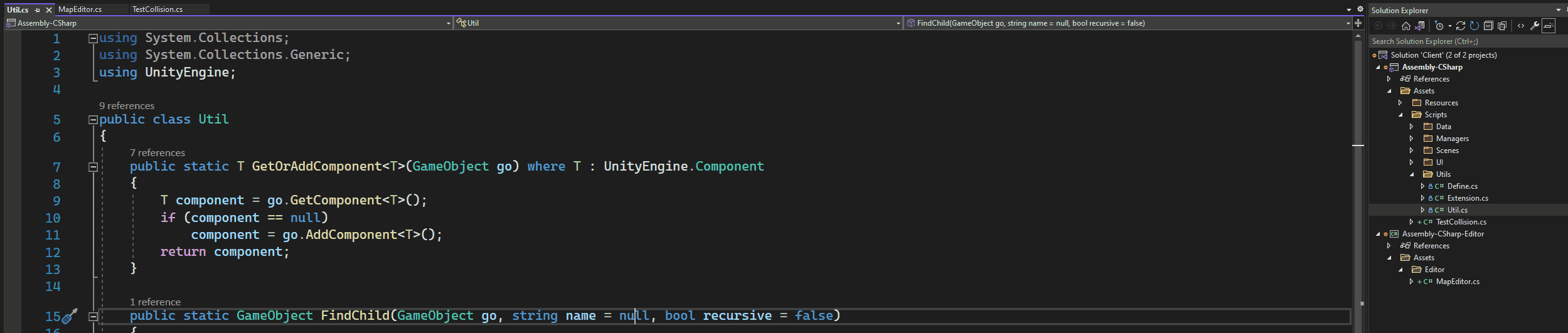Refresh the Solution Explorer
Screen dimensions: 1568x333
point(1475,26)
